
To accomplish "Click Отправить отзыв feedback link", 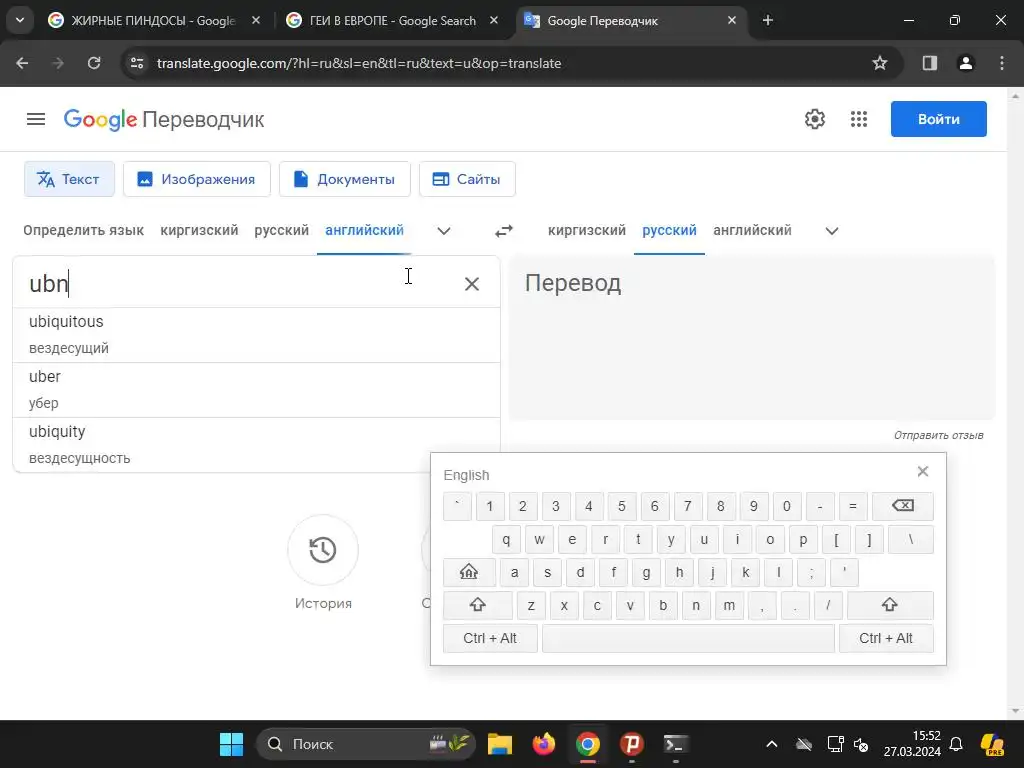I will point(938,436).
